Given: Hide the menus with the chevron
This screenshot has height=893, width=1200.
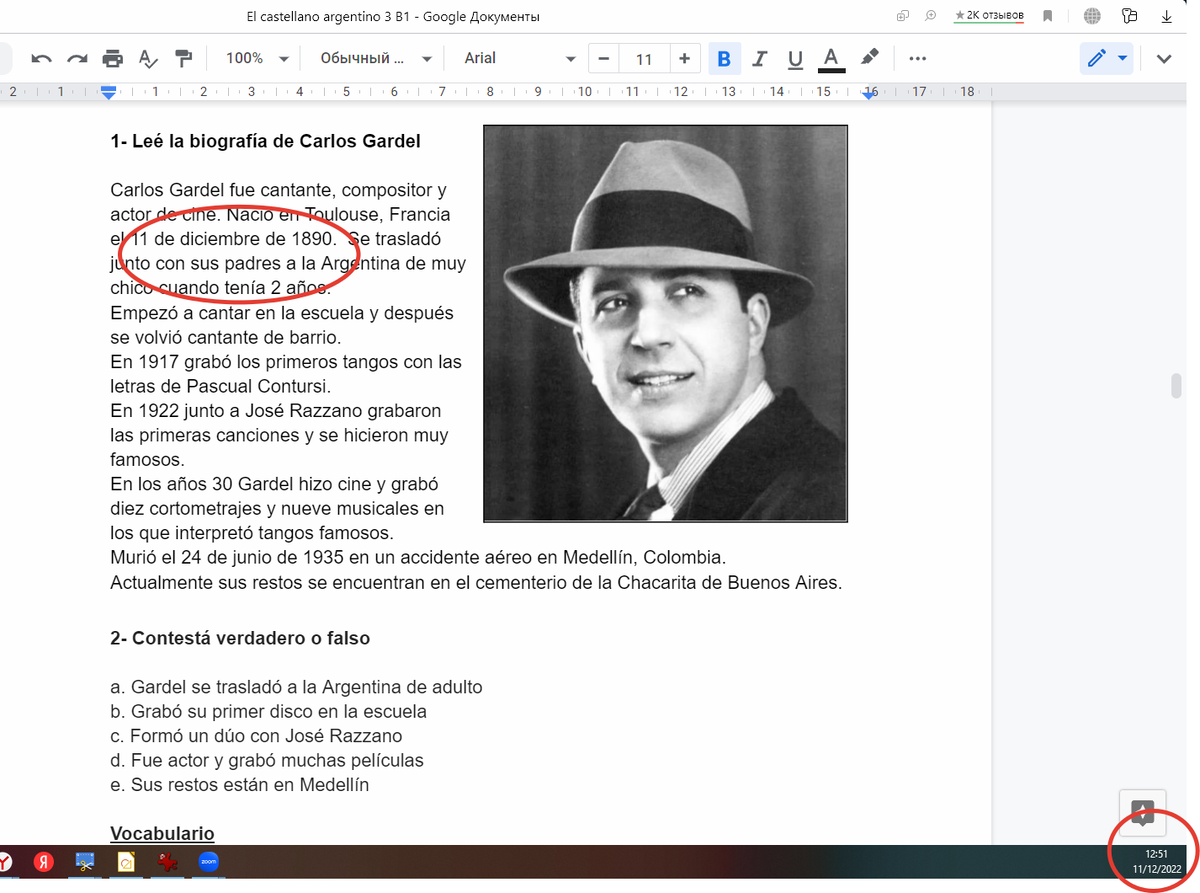Looking at the screenshot, I should click(x=1164, y=58).
